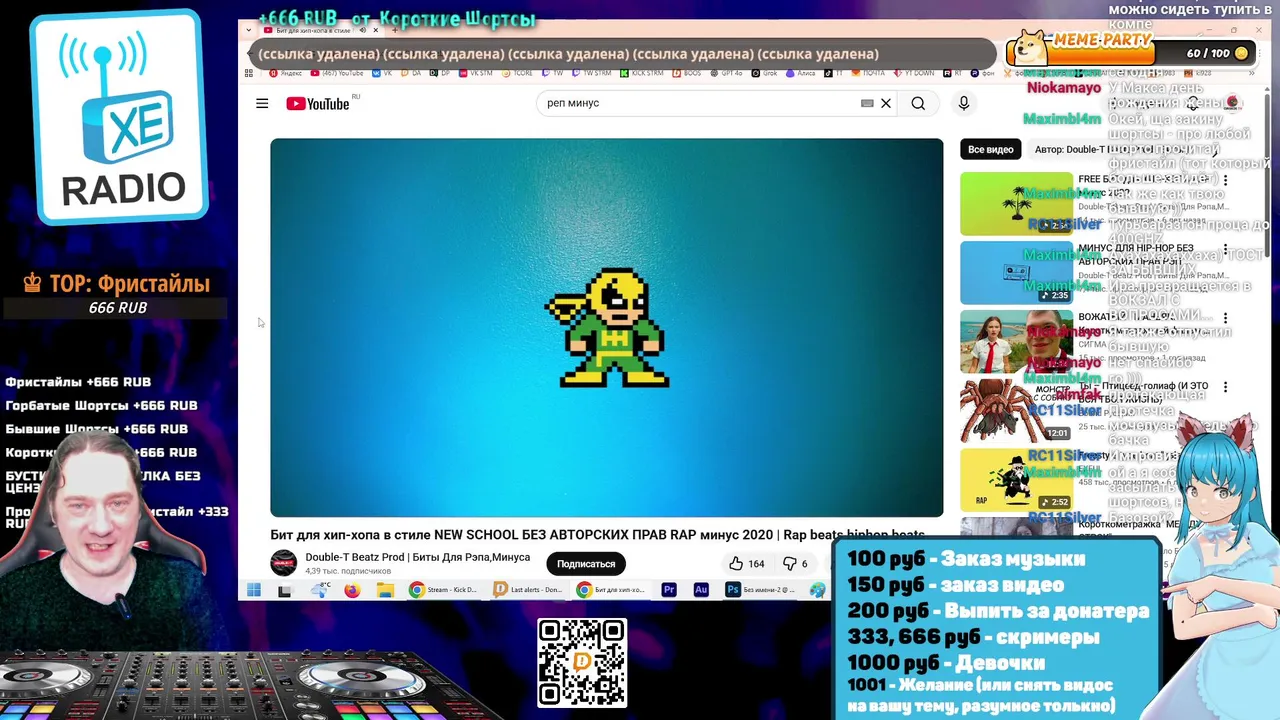
Task: Open the '(467) YouTube' bookmark
Action: (x=337, y=73)
